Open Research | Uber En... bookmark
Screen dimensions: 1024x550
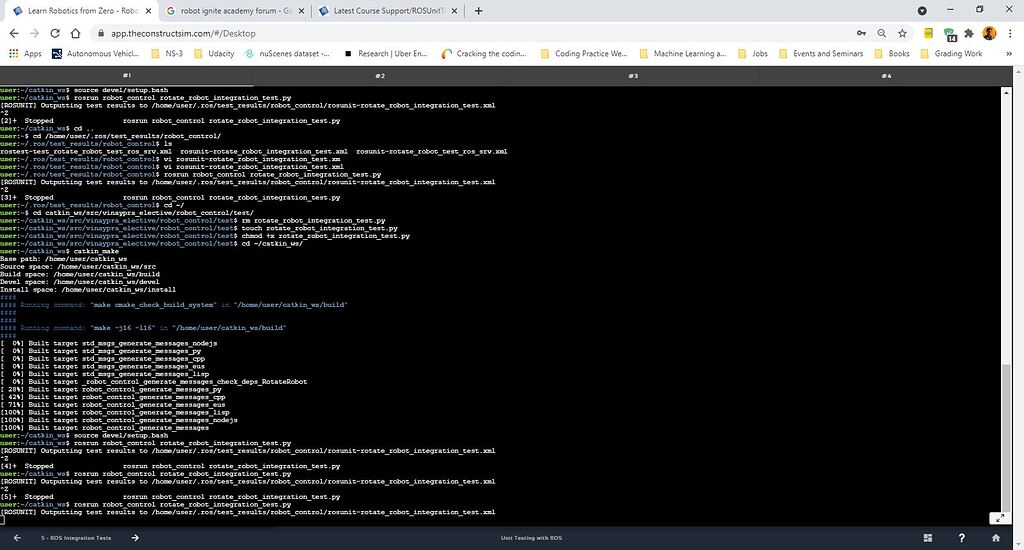click(385, 54)
